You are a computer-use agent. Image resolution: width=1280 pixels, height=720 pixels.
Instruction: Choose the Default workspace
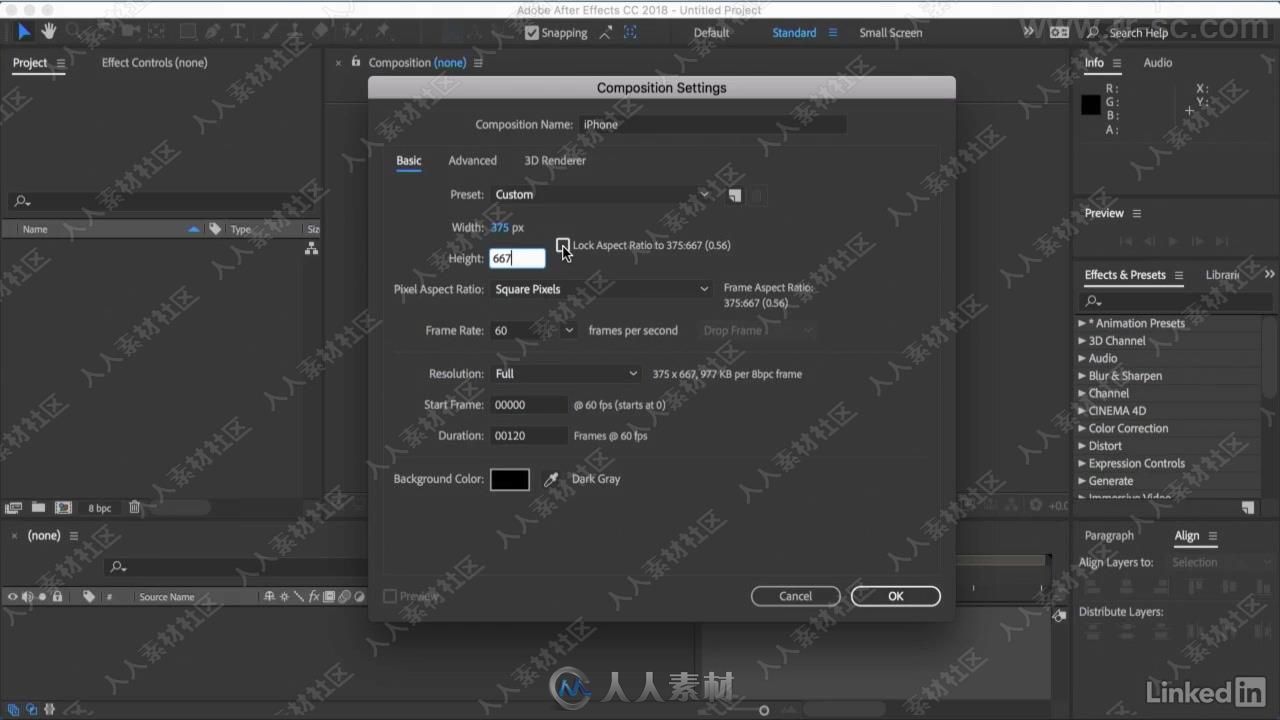712,33
